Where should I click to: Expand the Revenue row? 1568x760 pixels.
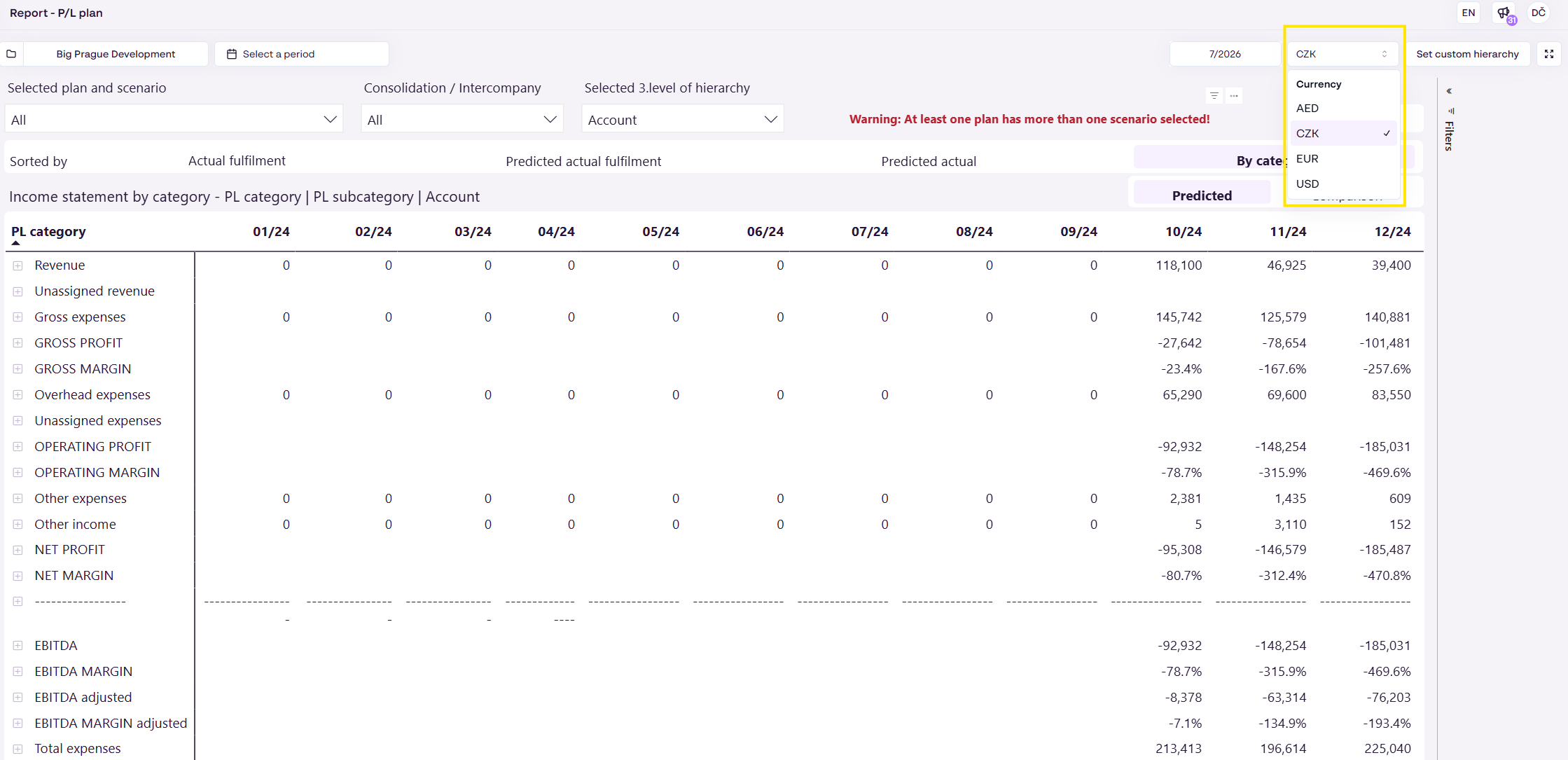[x=18, y=265]
